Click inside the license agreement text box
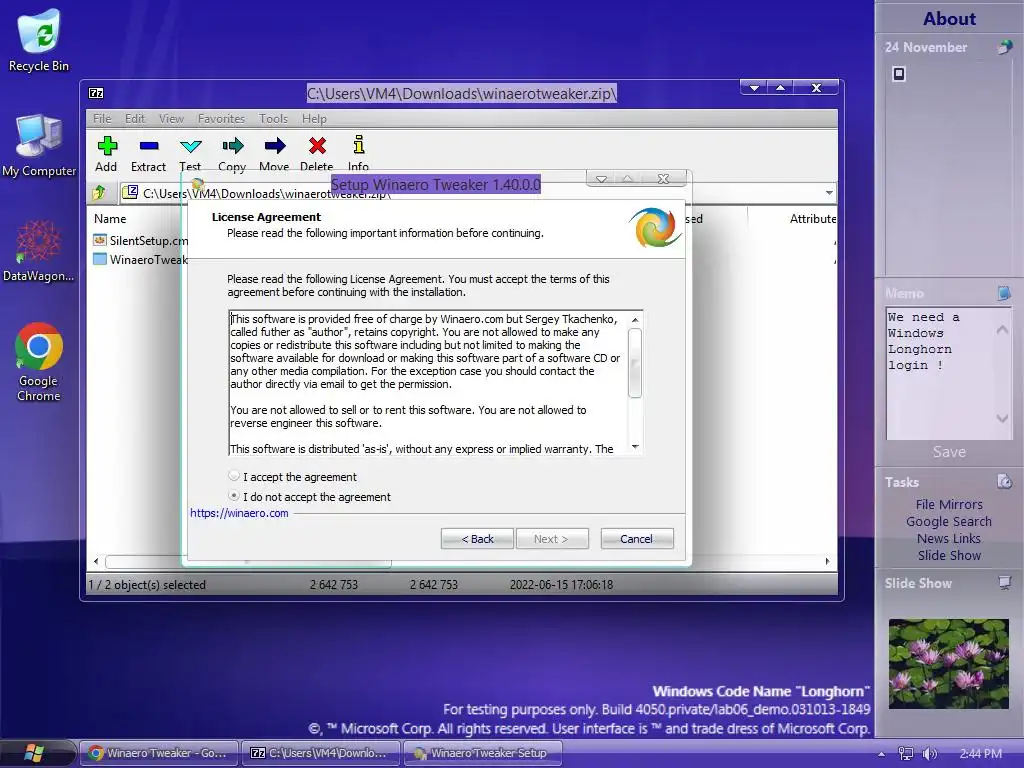The width and height of the screenshot is (1024, 768). tap(428, 383)
